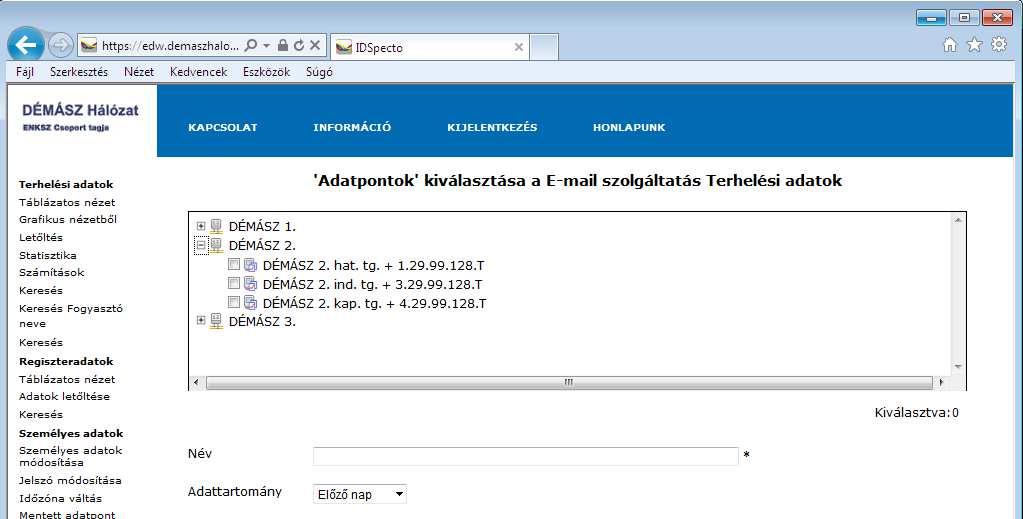Open the Adatok letöltése sidebar link
The width and height of the screenshot is (1023, 519).
64,396
